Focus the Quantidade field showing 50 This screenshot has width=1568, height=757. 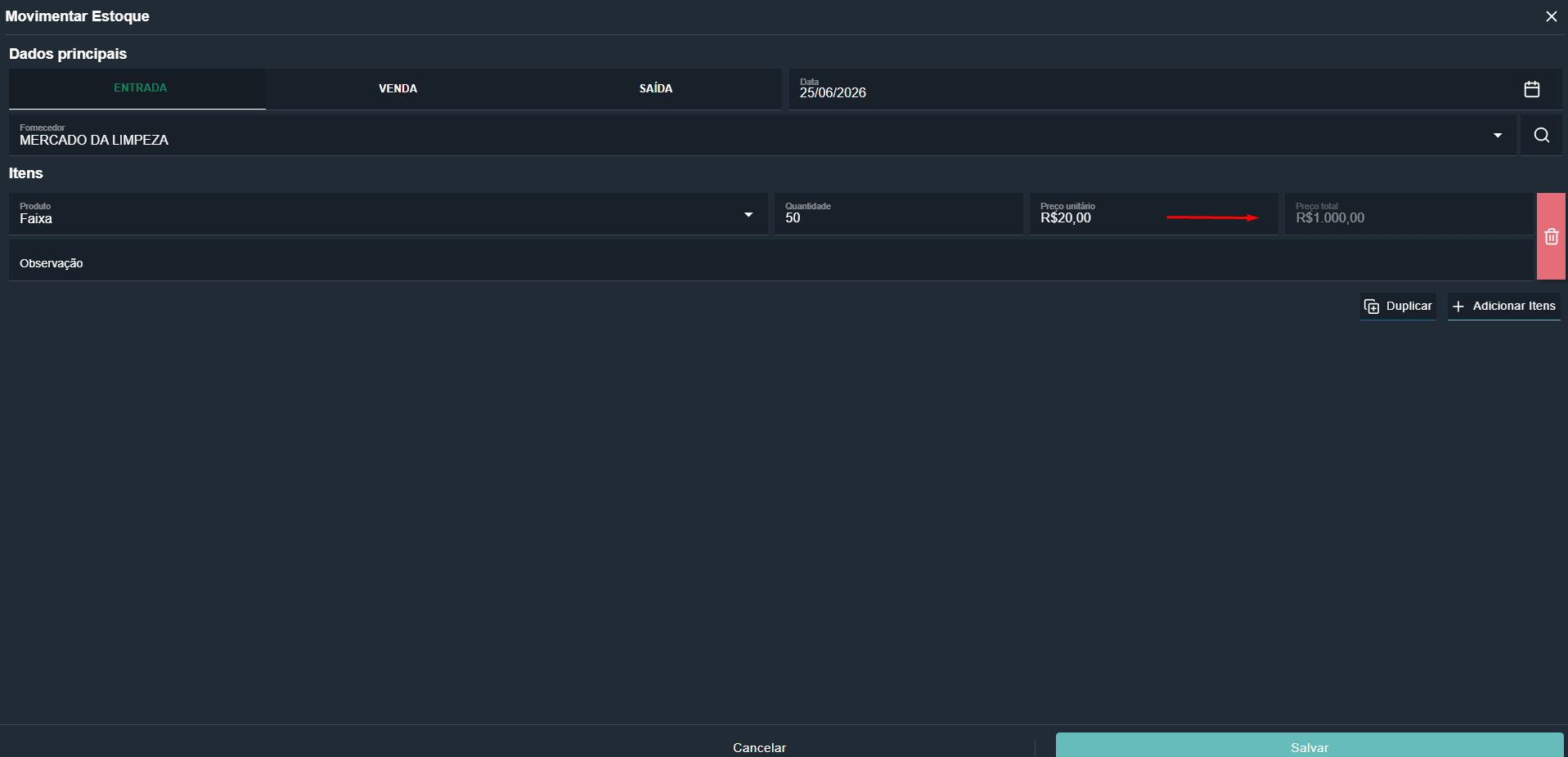pyautogui.click(x=898, y=214)
